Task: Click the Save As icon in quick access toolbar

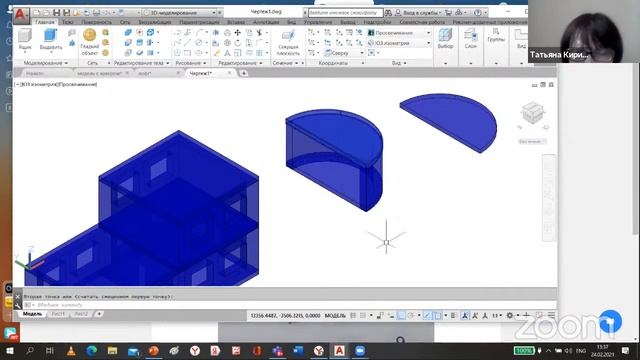Action: [66, 13]
